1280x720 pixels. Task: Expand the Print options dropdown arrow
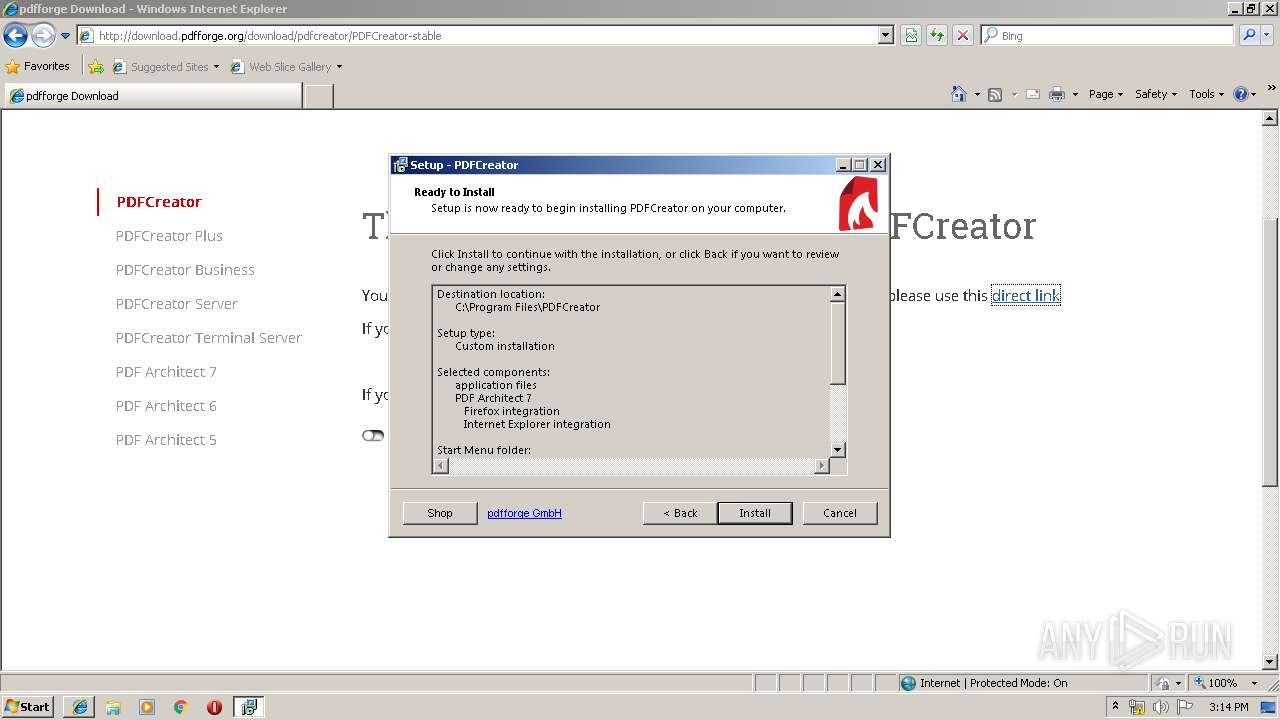point(1075,94)
